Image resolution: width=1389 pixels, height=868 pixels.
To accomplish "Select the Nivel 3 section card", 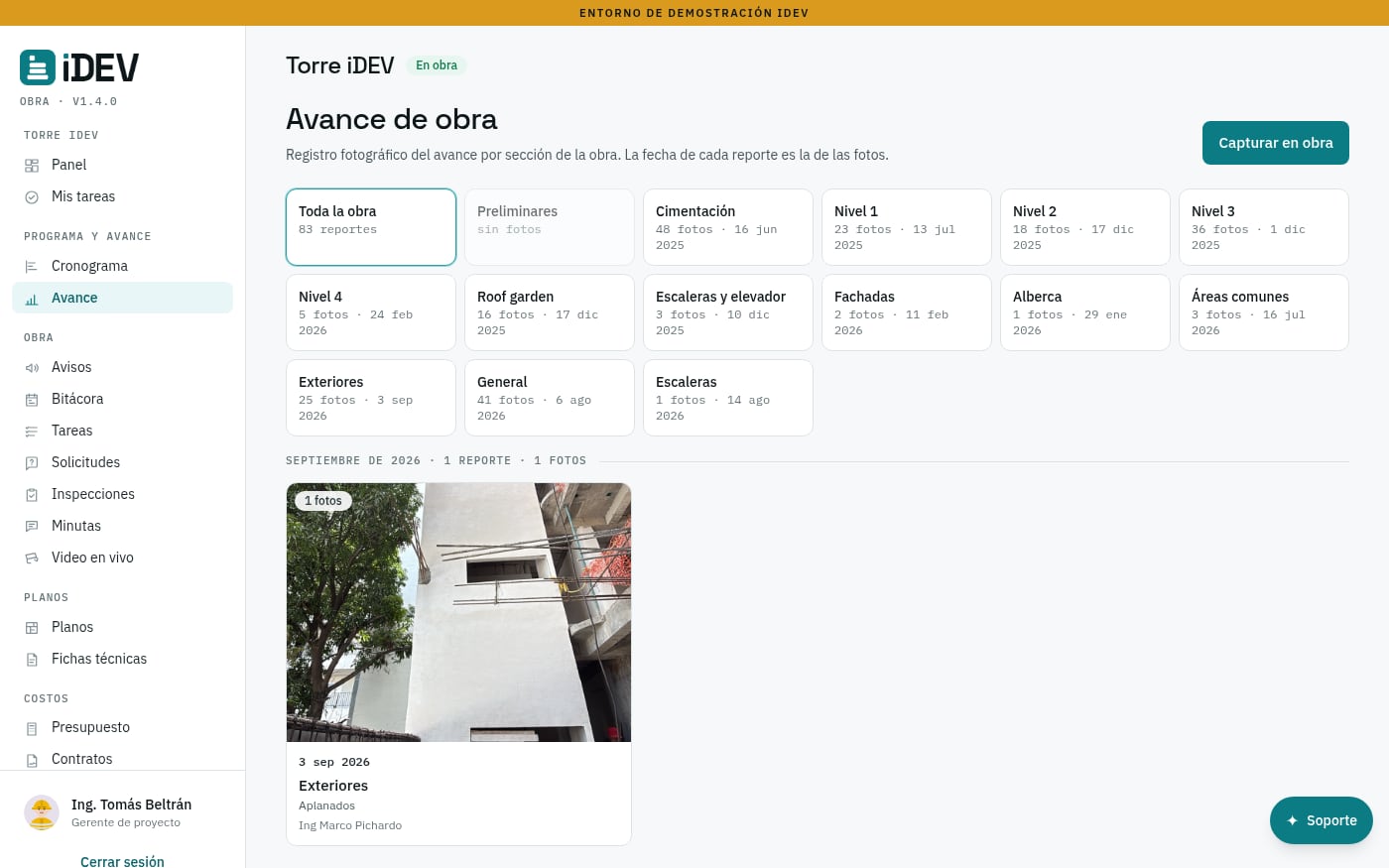I will point(1264,227).
